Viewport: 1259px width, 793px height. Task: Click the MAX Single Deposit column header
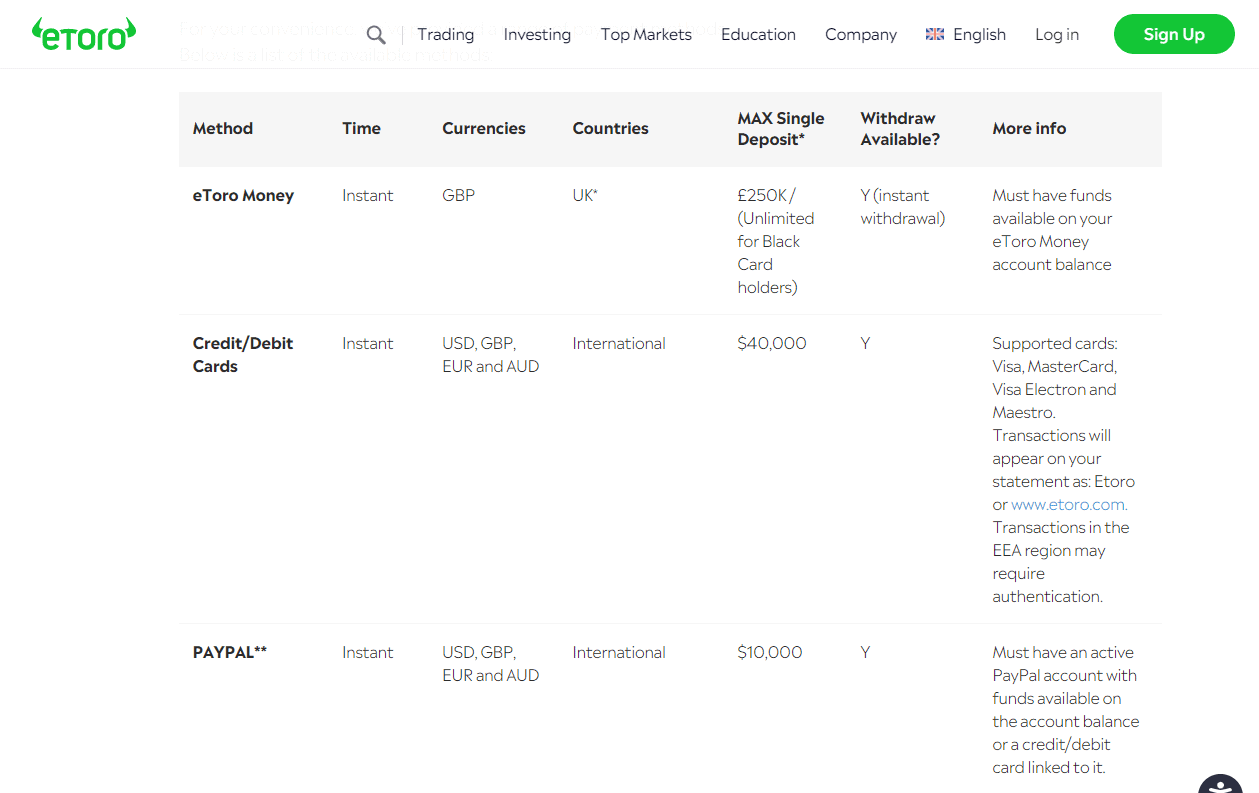tap(780, 129)
